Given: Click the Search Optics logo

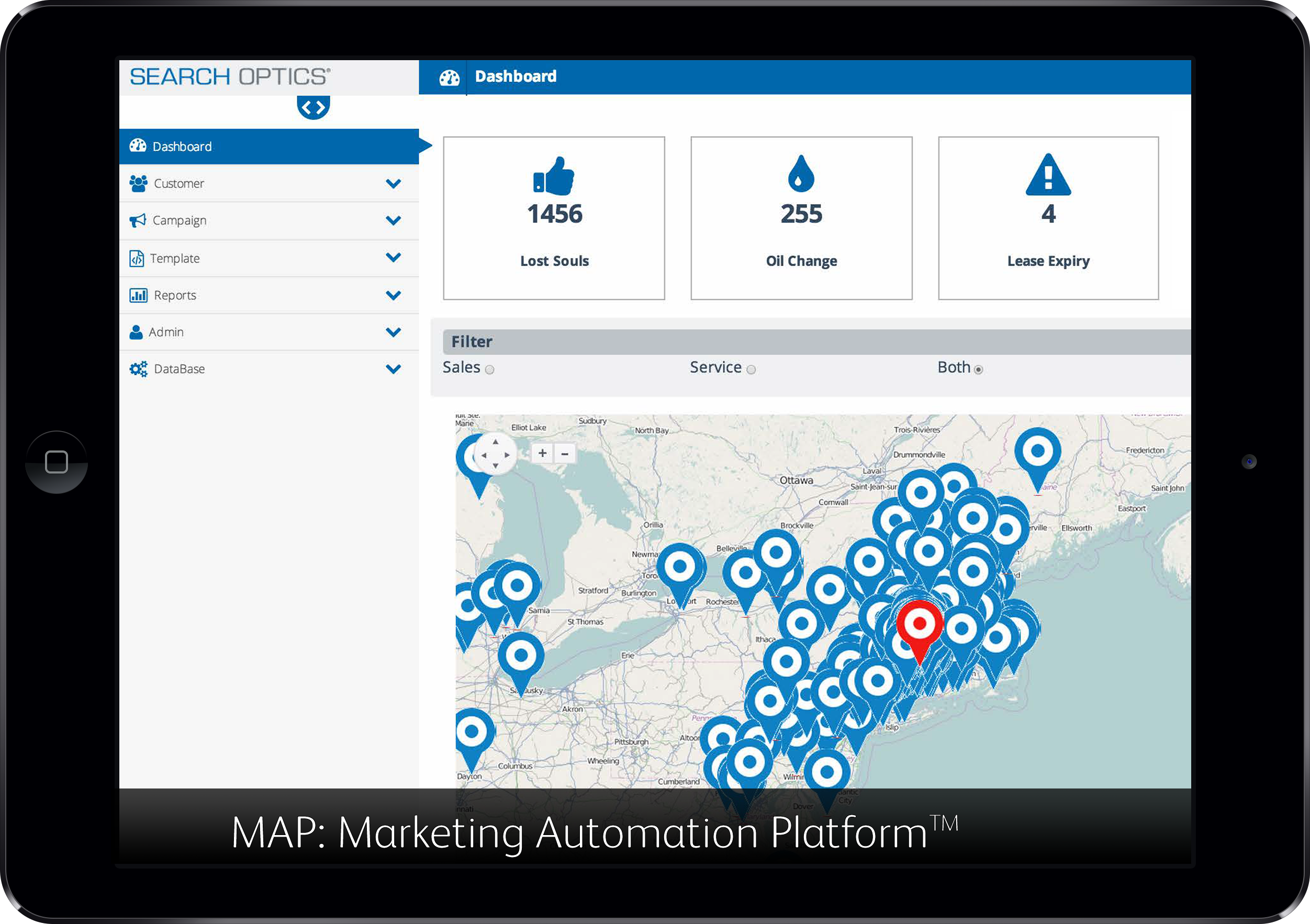Looking at the screenshot, I should point(230,76).
